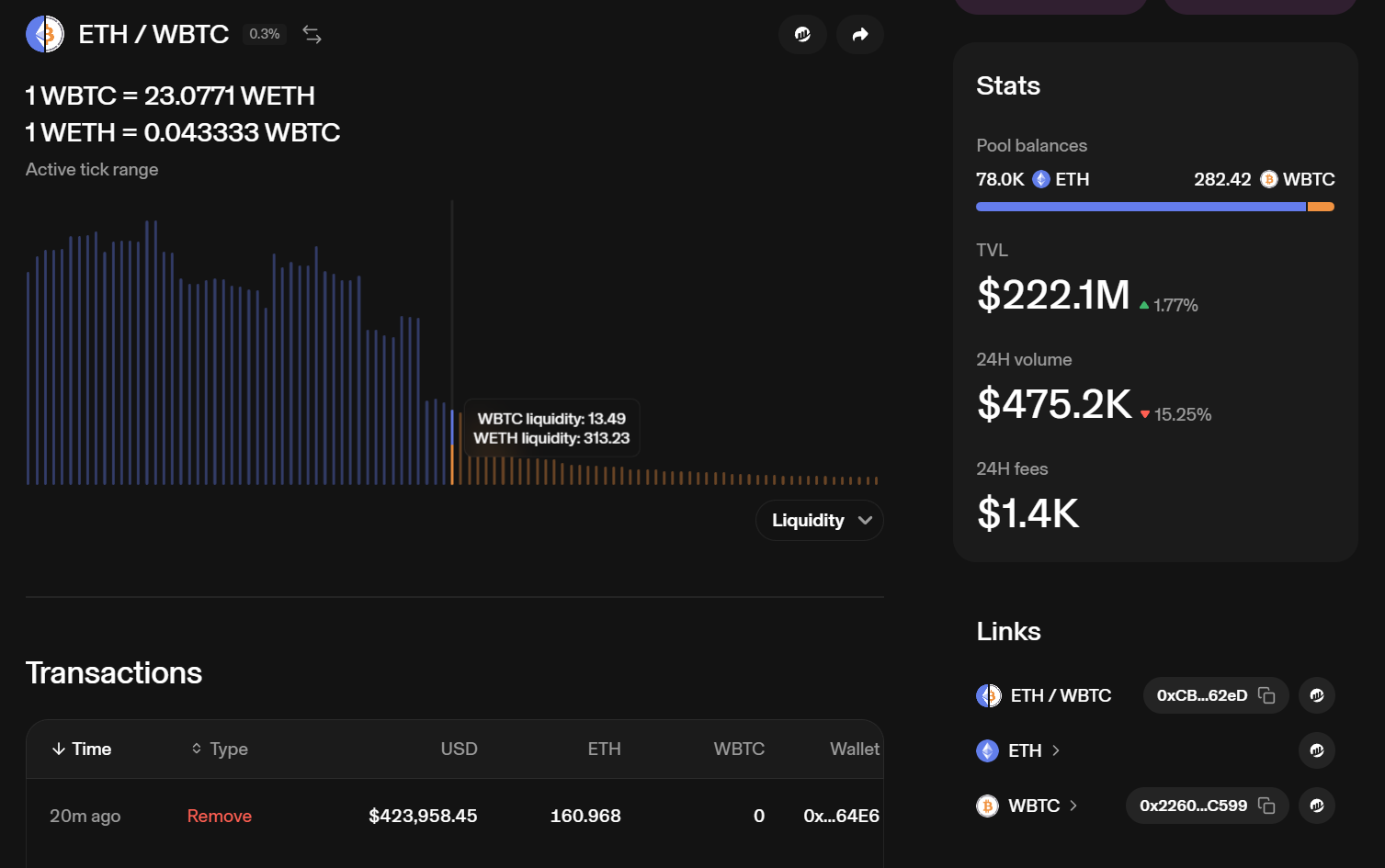Image resolution: width=1385 pixels, height=868 pixels.
Task: Click the WBTC icon in Links section
Action: [x=987, y=806]
